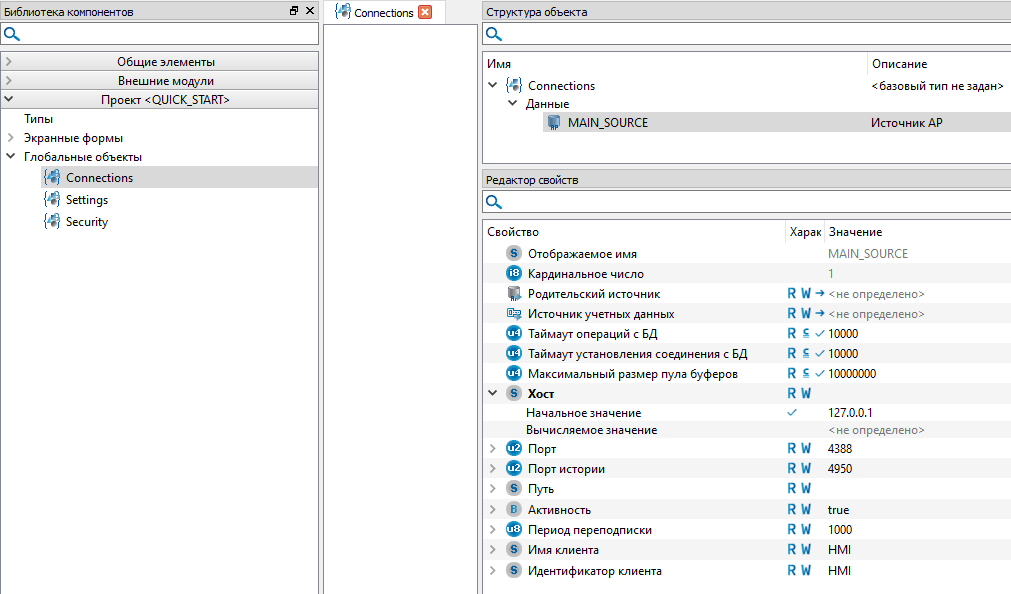Image resolution: width=1011 pixels, height=594 pixels.
Task: Click the Родительский источник property icon
Action: click(514, 294)
